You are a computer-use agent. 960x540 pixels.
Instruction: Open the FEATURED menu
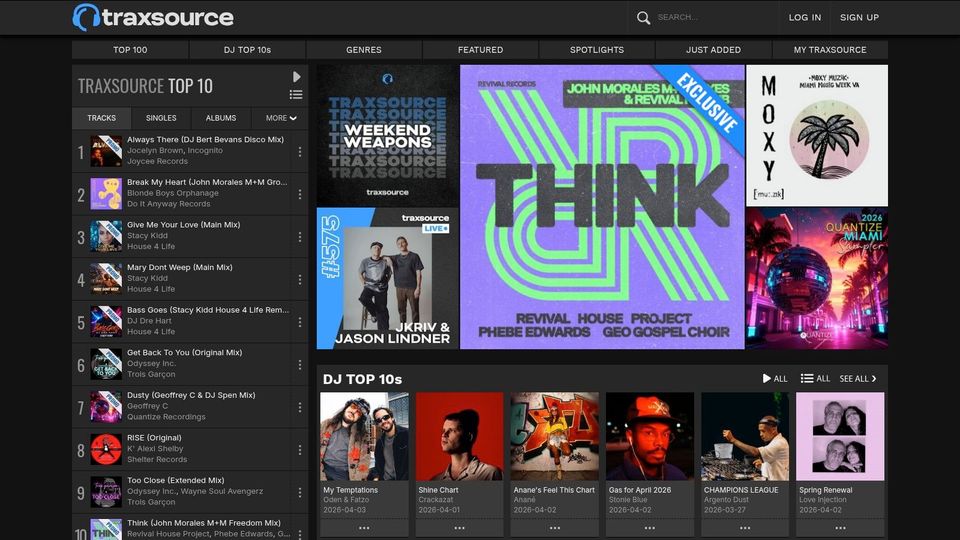(x=481, y=50)
